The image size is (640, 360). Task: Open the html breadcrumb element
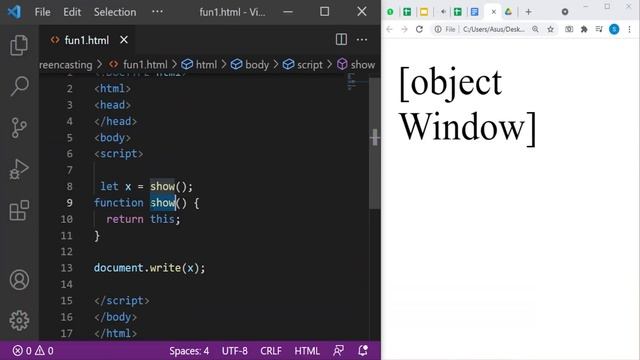[x=206, y=64]
